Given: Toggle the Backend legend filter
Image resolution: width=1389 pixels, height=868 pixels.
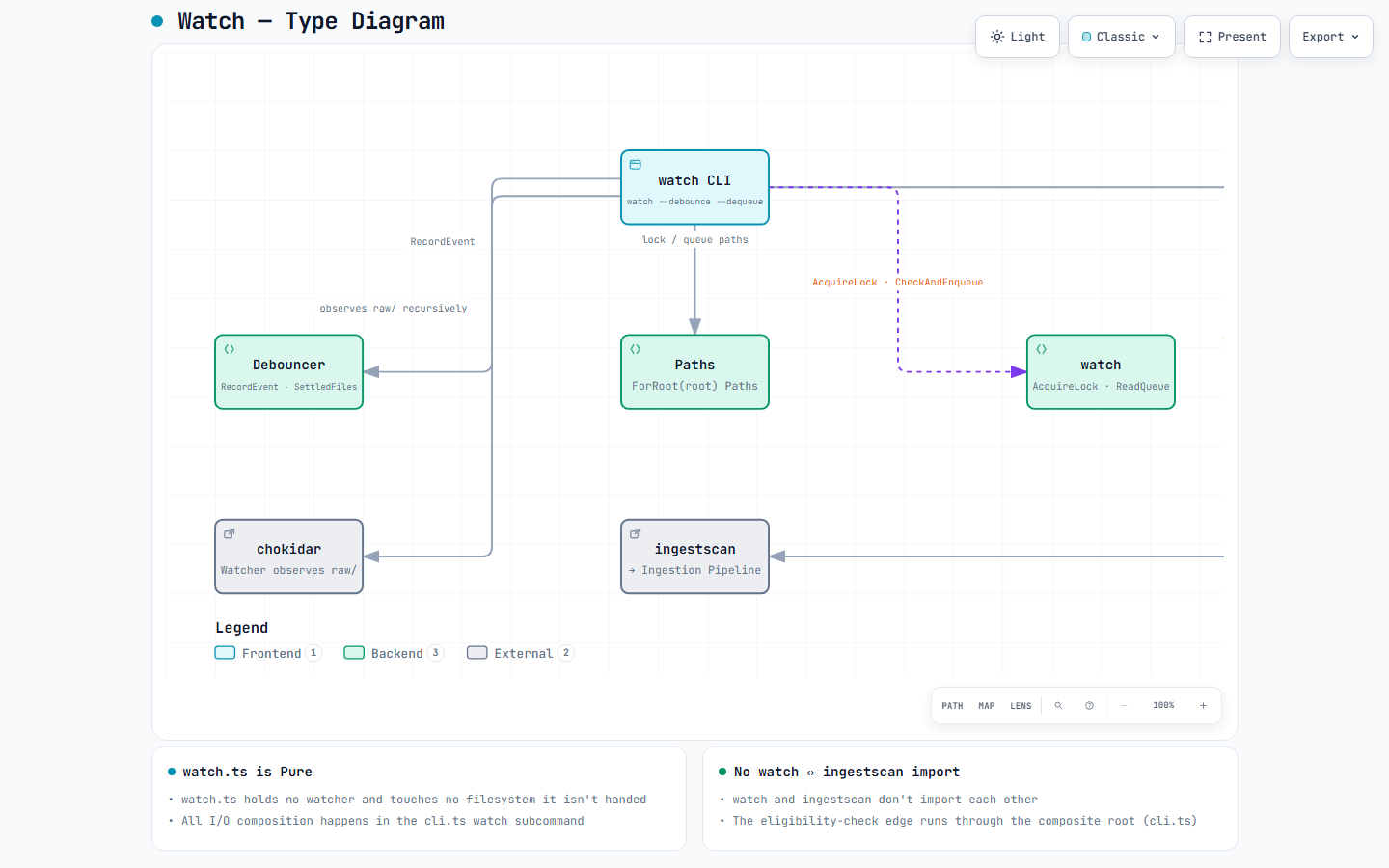Looking at the screenshot, I should (x=393, y=653).
